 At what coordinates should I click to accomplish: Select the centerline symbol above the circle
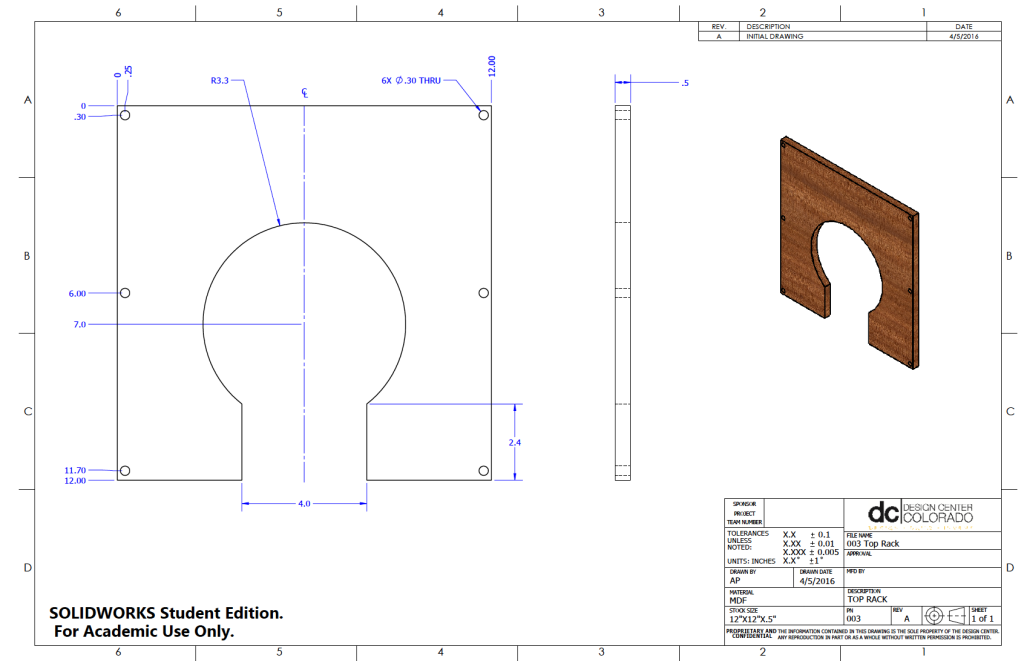pos(305,91)
